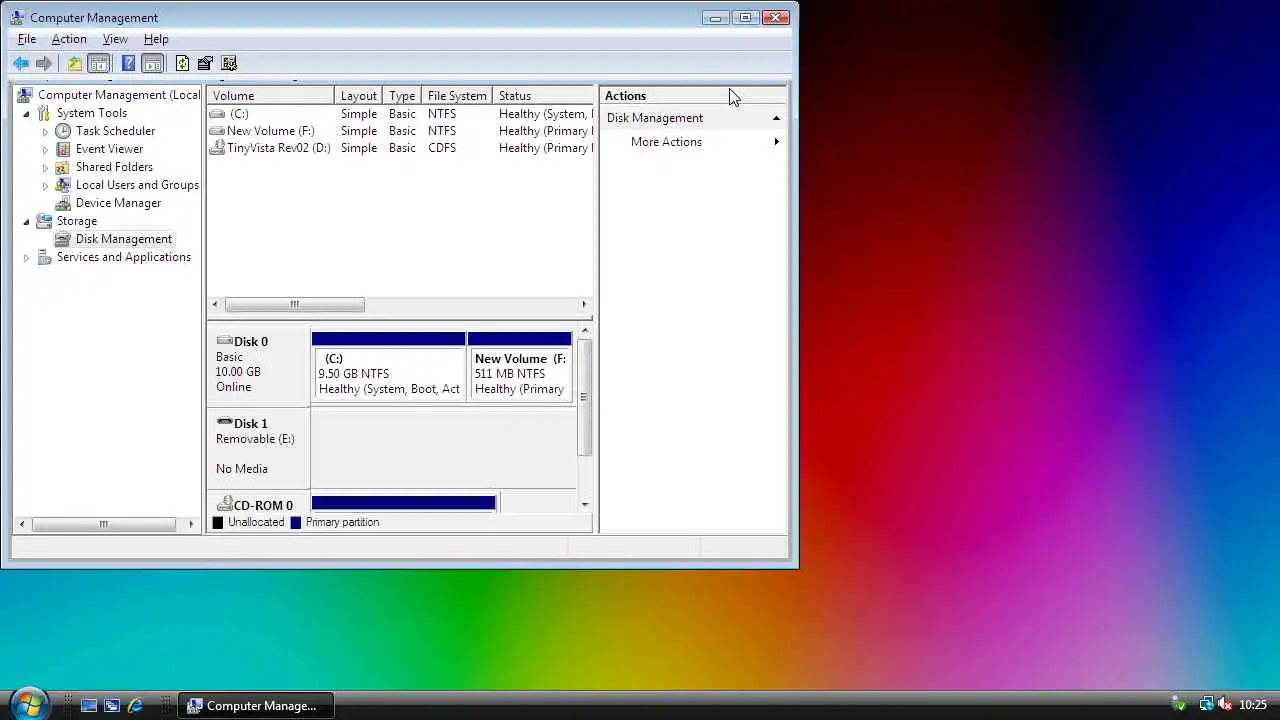
Task: Open the File menu
Action: [27, 39]
